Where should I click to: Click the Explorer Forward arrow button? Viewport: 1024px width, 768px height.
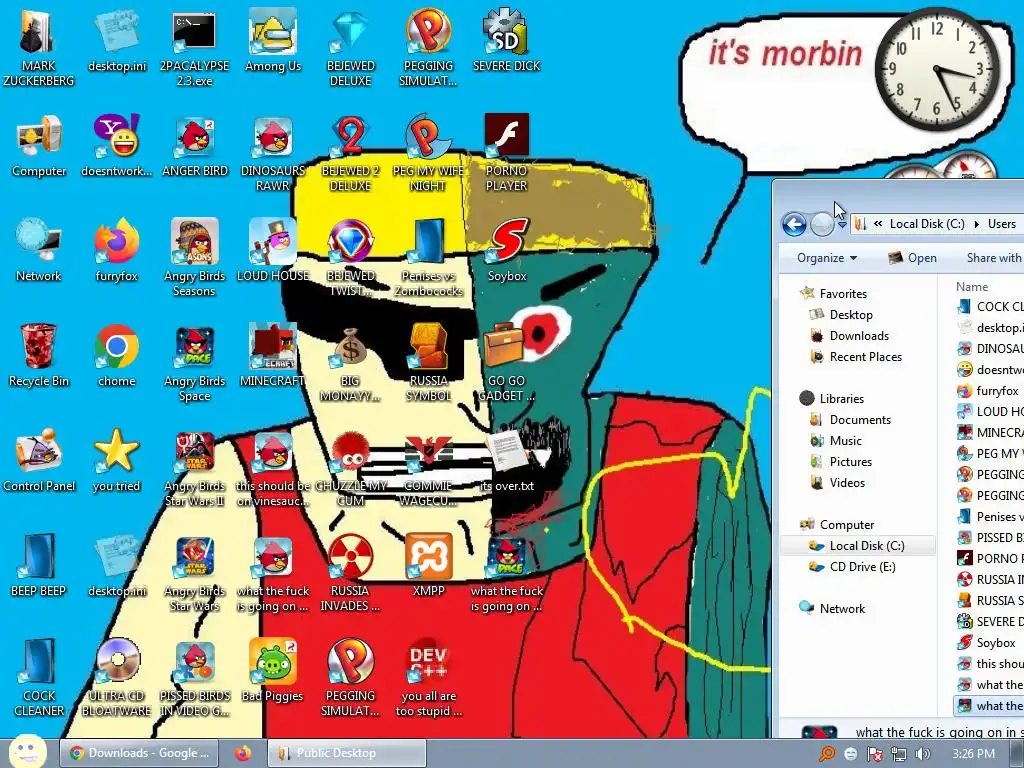[822, 225]
